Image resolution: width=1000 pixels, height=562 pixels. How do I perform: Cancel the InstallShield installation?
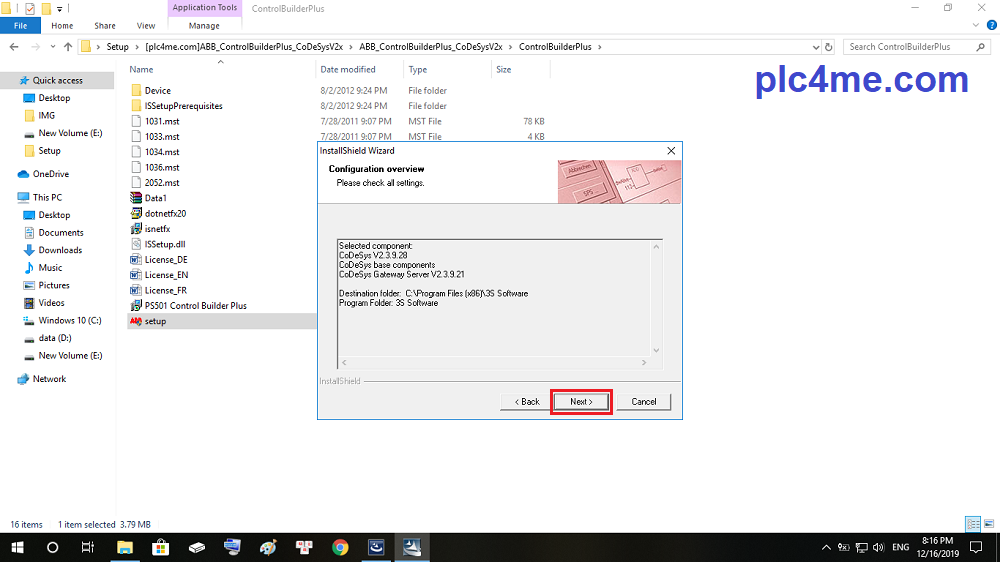click(643, 401)
